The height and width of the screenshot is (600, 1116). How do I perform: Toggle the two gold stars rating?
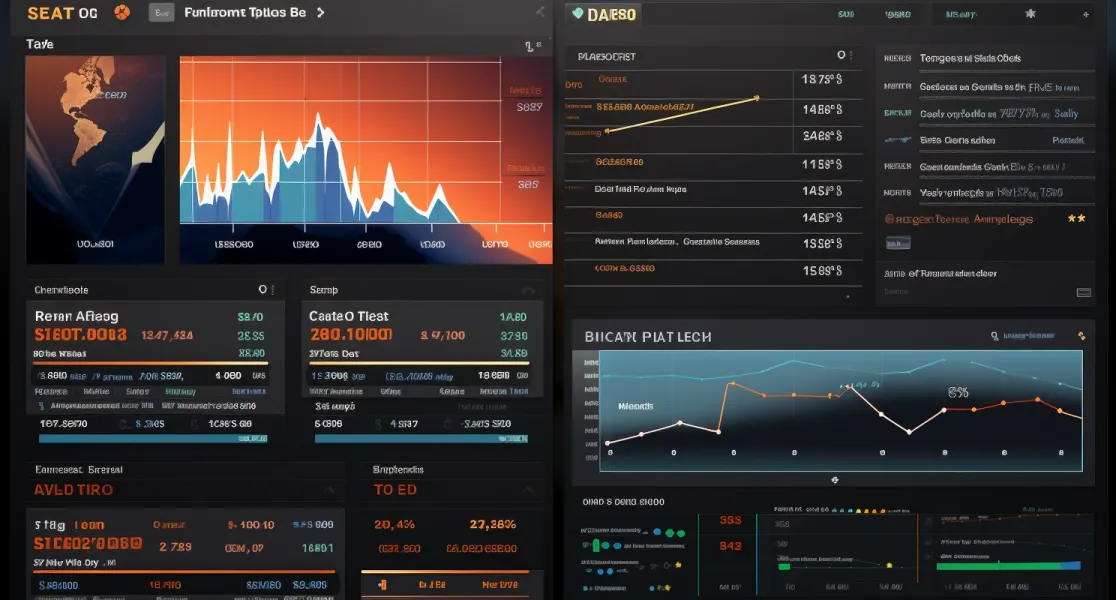tap(1076, 219)
